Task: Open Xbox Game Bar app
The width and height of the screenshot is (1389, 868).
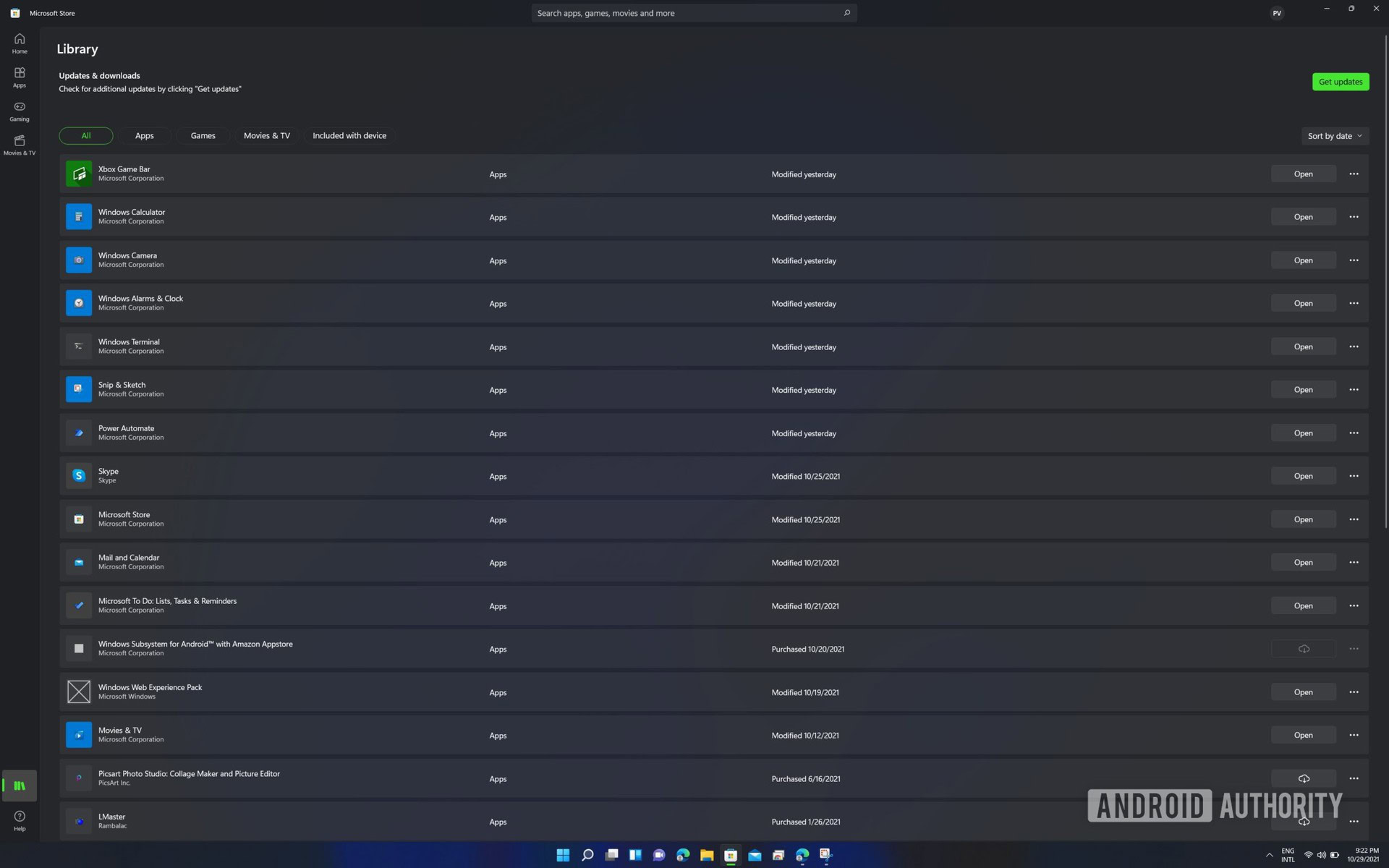Action: [x=1303, y=174]
